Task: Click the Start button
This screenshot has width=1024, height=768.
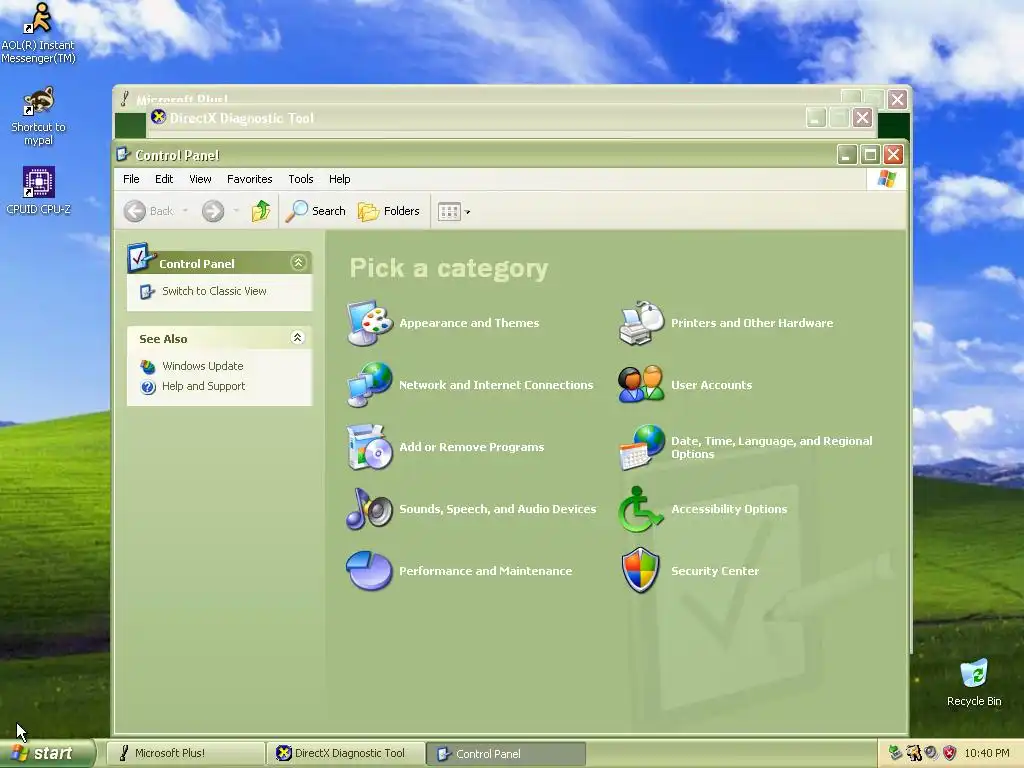Action: pos(46,754)
